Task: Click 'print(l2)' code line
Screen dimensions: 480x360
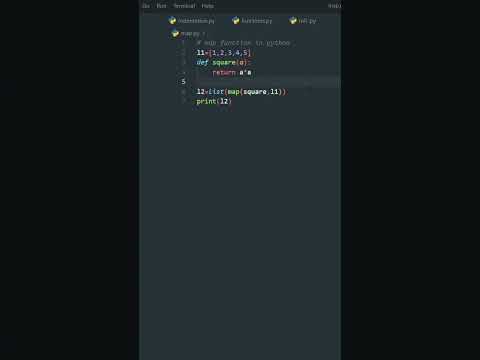Action: [214, 101]
